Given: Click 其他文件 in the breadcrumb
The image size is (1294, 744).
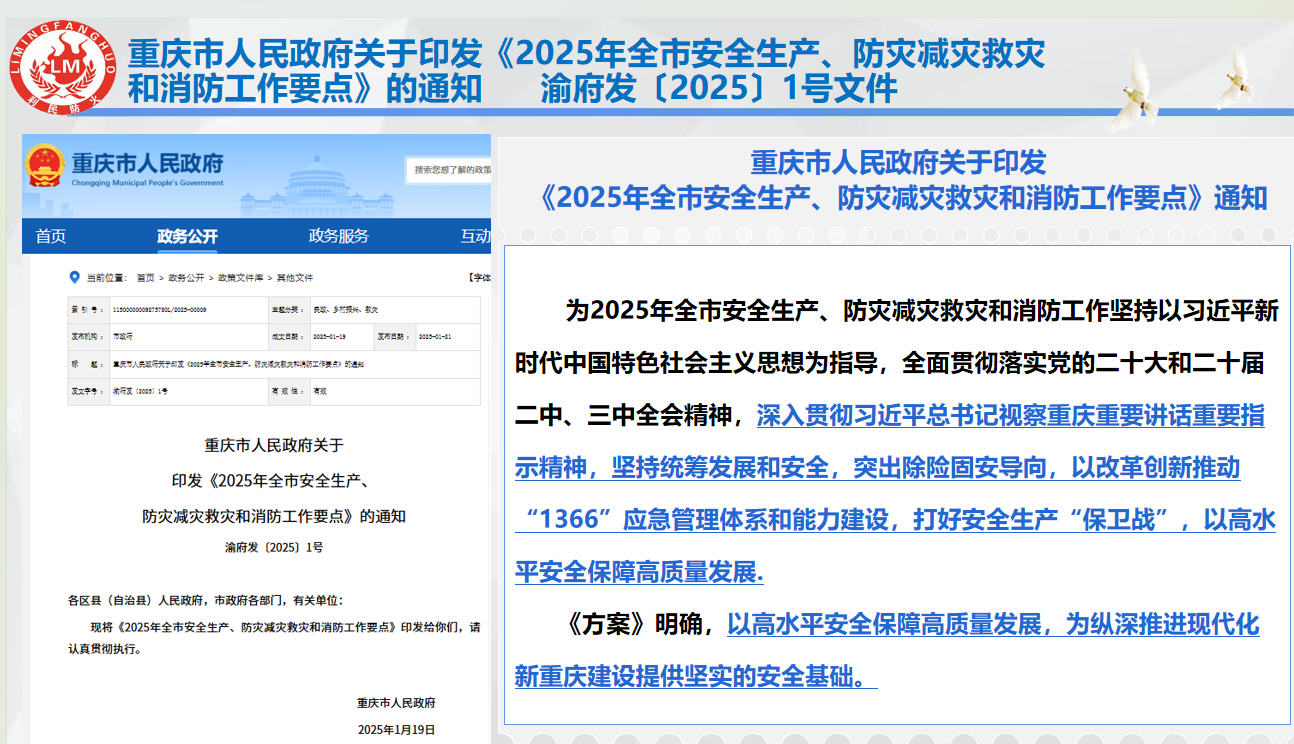Looking at the screenshot, I should [294, 278].
